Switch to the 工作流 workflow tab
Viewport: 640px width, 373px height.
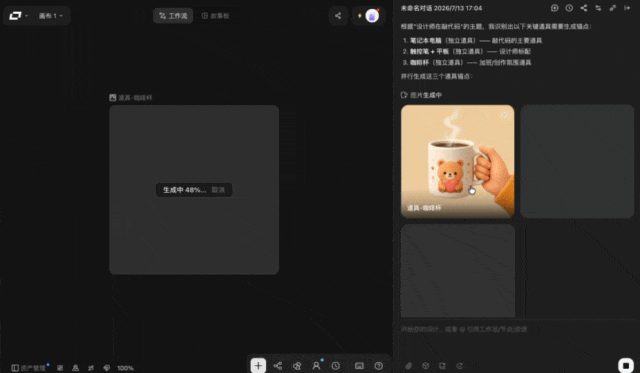pos(173,16)
